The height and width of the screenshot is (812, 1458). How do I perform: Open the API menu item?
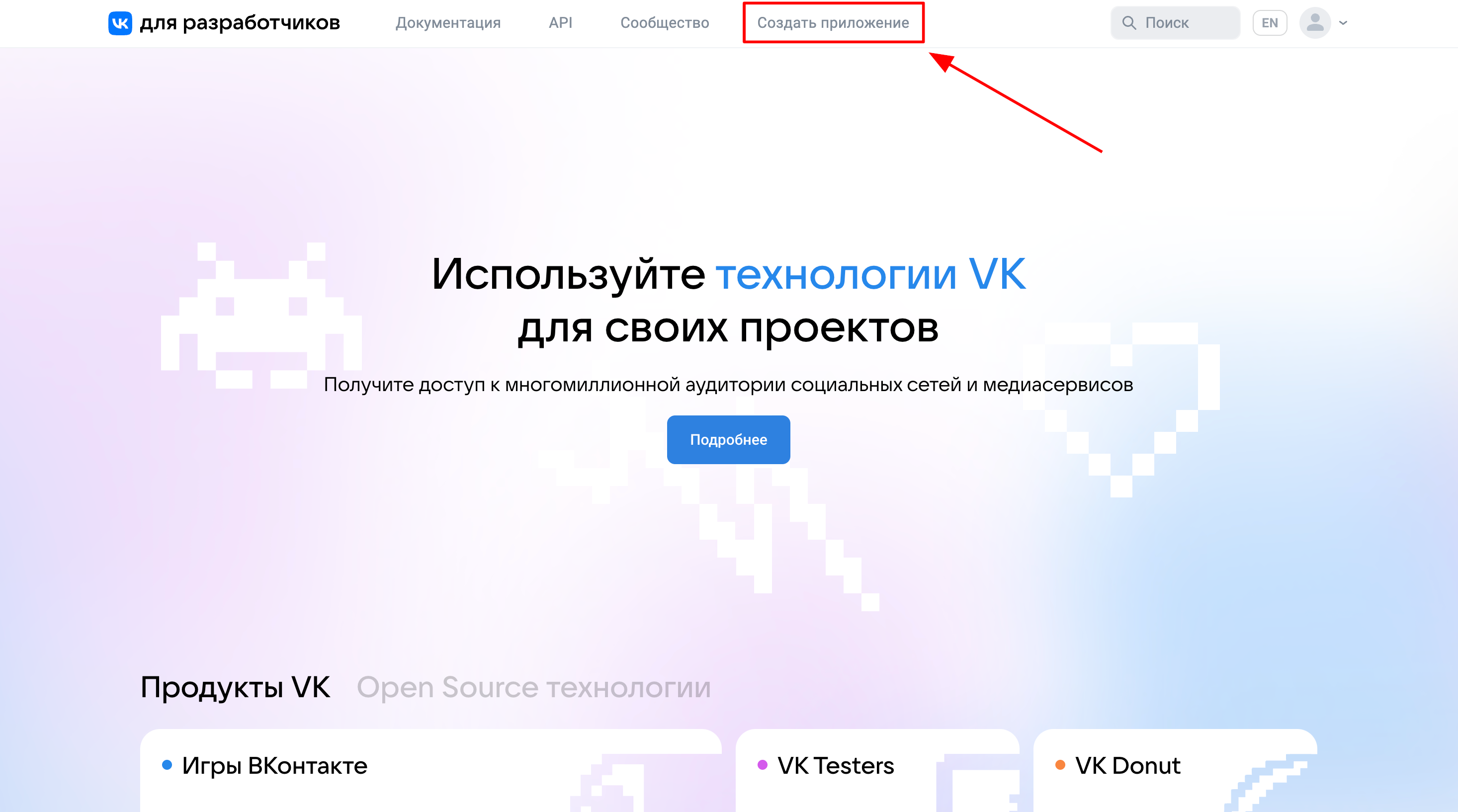[560, 23]
